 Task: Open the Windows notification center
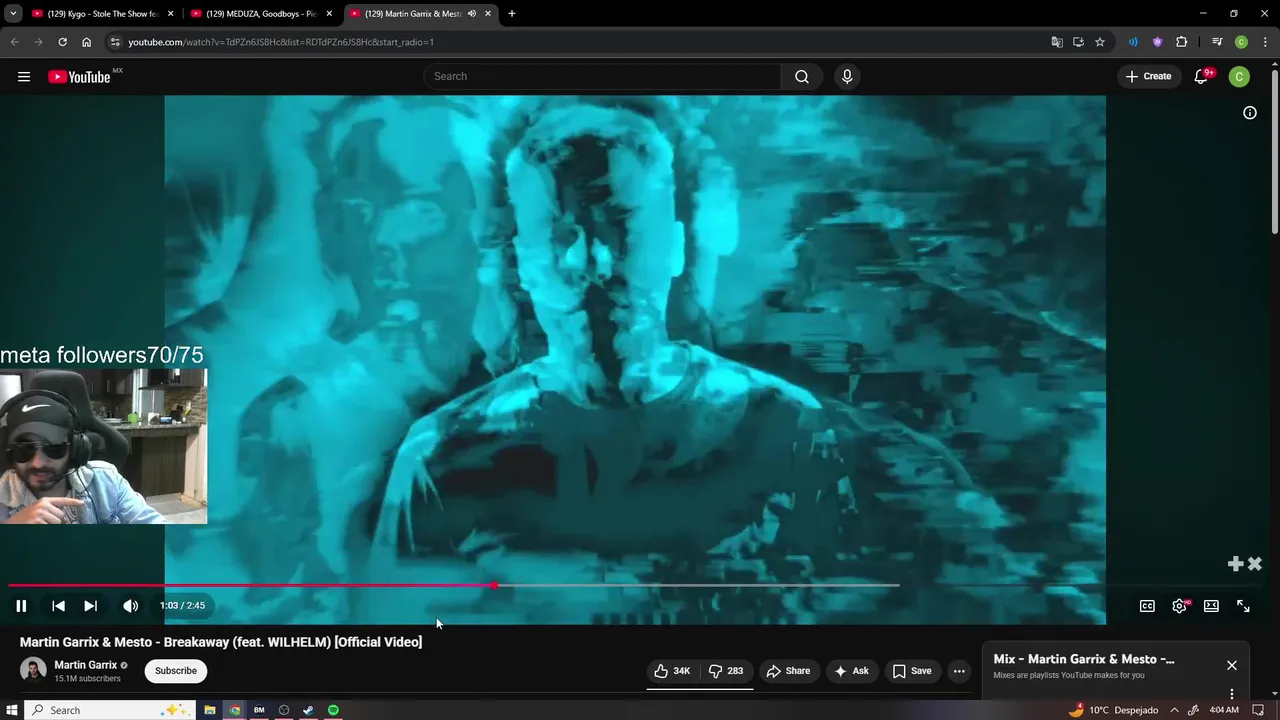click(1258, 710)
